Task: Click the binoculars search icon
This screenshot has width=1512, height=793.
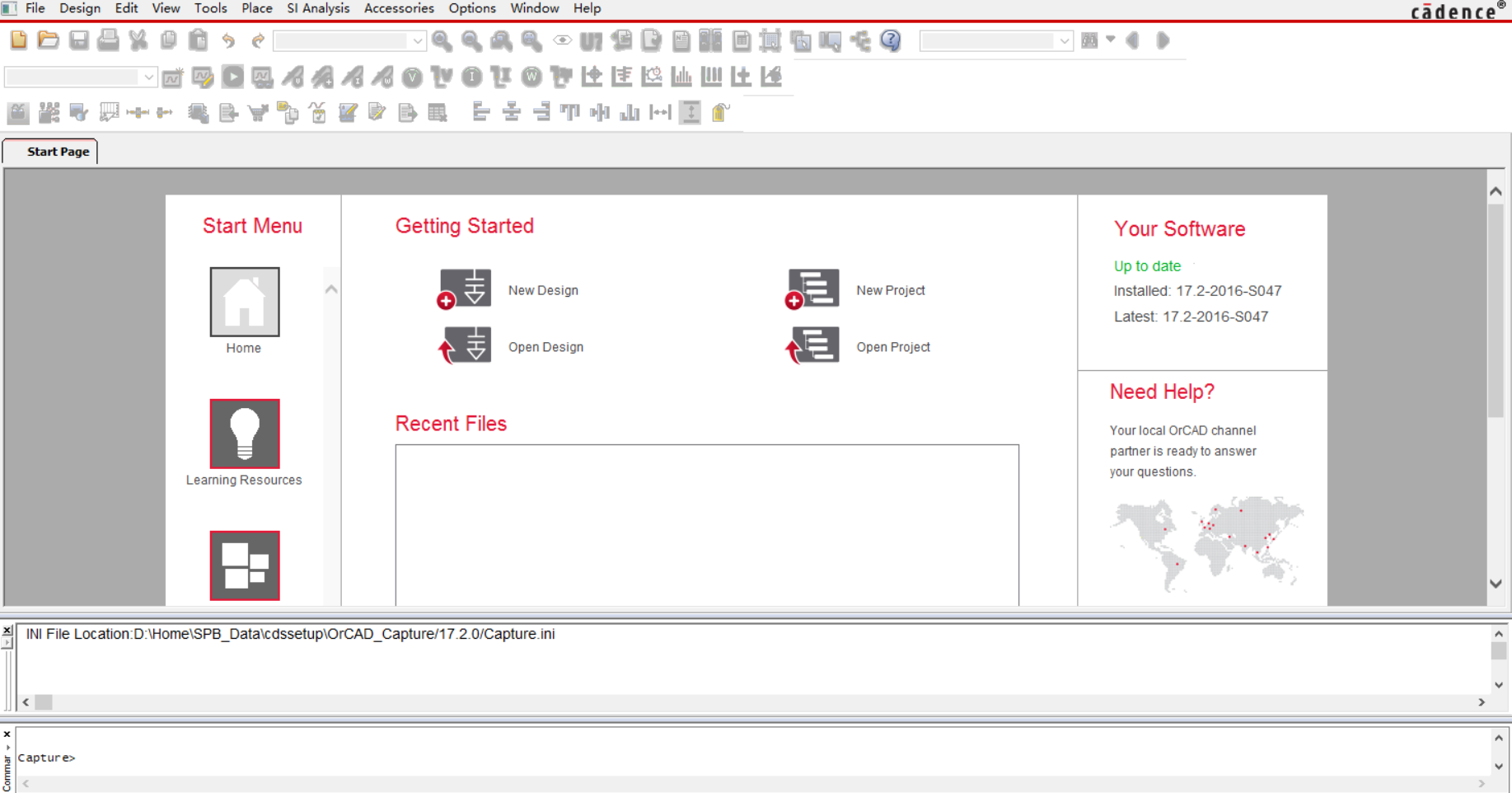Action: tap(1089, 40)
